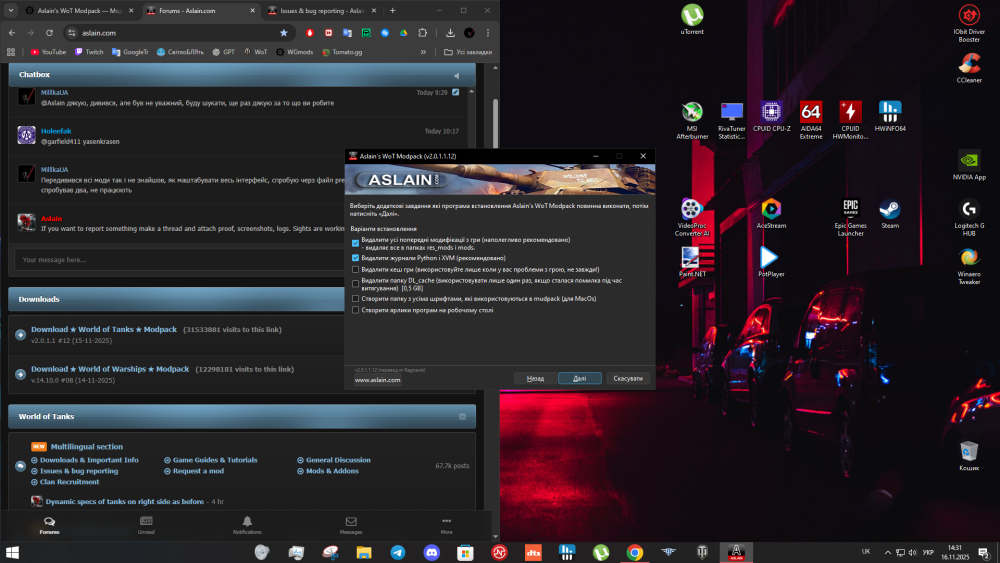The image size is (1000, 563).
Task: Collapse the World of Tanks section
Action: coord(462,417)
